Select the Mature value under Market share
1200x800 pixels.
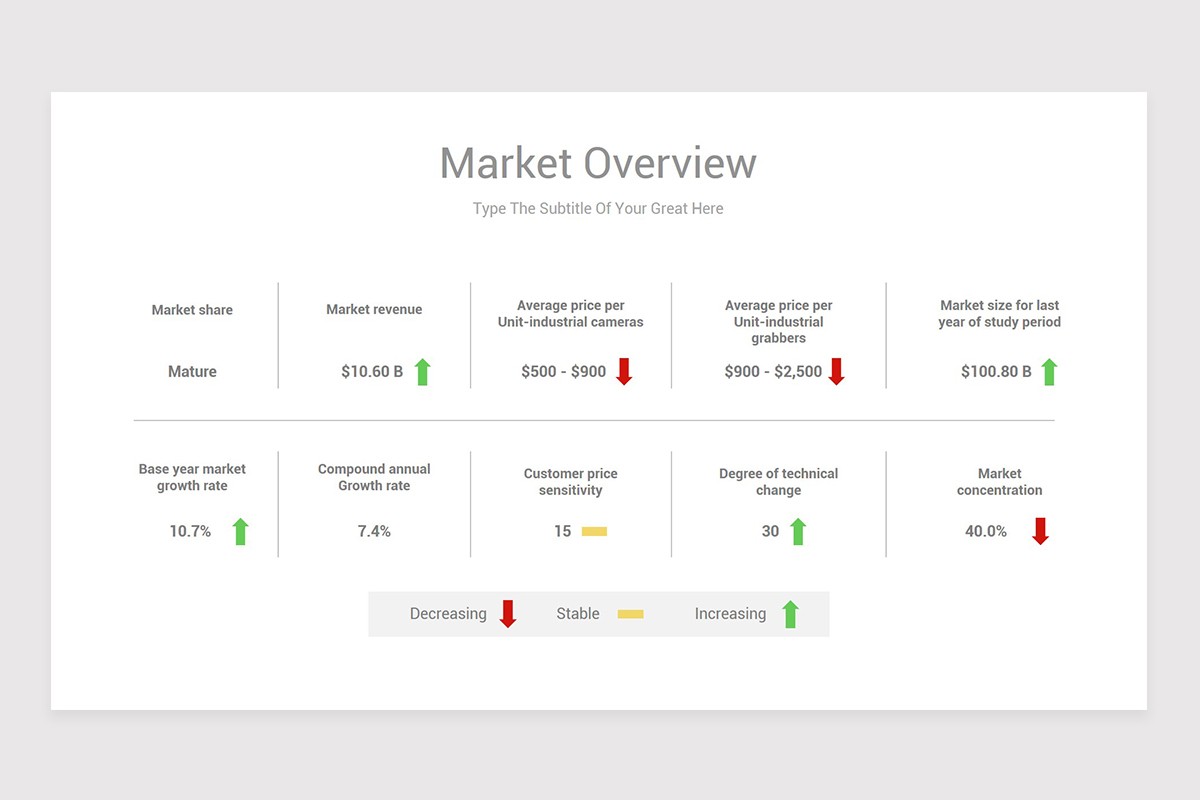(191, 371)
